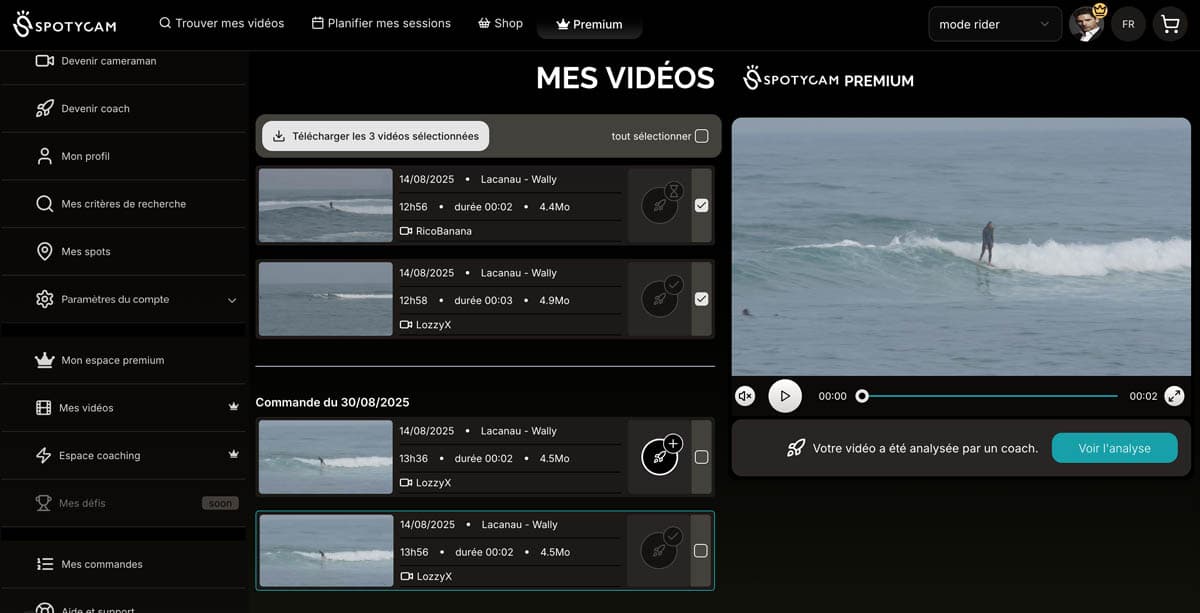The height and width of the screenshot is (613, 1200).
Task: Expand the Paramètres du compte section
Action: (232, 299)
